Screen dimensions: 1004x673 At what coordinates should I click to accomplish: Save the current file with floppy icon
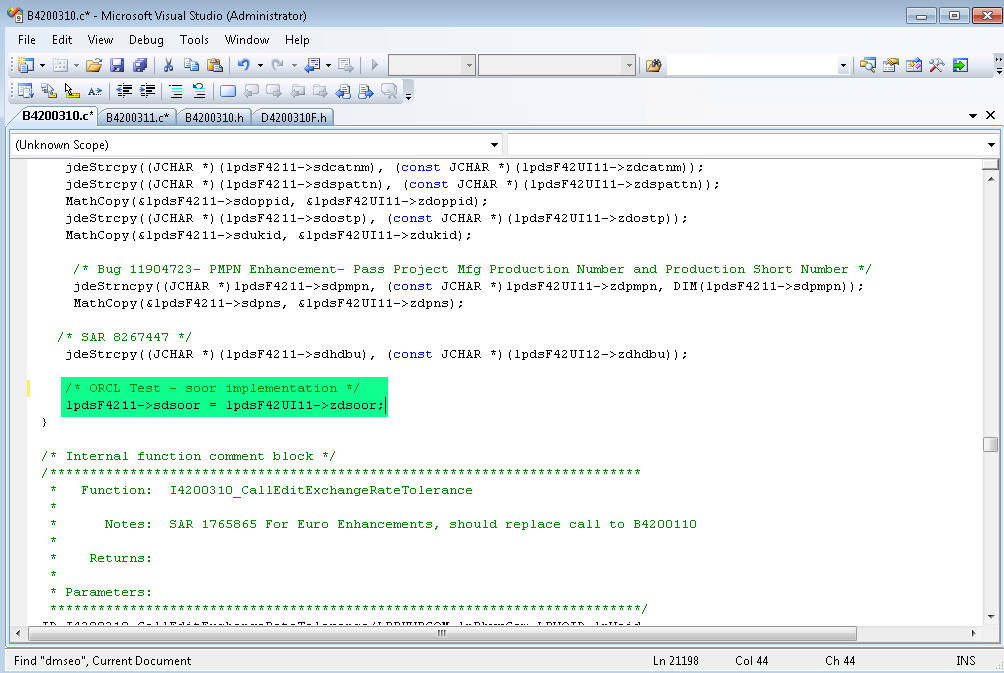117,65
